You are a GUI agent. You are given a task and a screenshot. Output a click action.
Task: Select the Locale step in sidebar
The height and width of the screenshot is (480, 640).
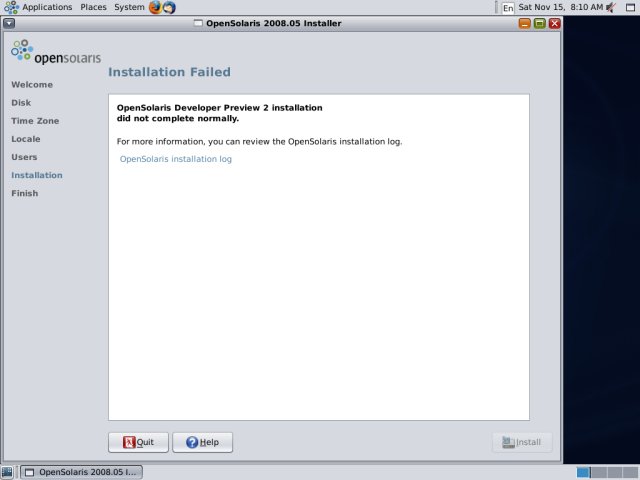pyautogui.click(x=26, y=139)
